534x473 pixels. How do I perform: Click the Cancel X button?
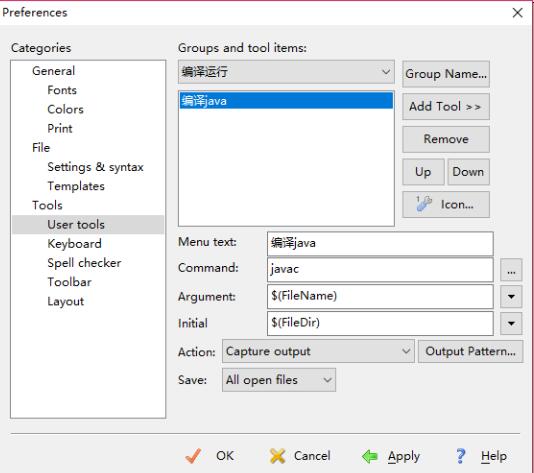pyautogui.click(x=300, y=456)
